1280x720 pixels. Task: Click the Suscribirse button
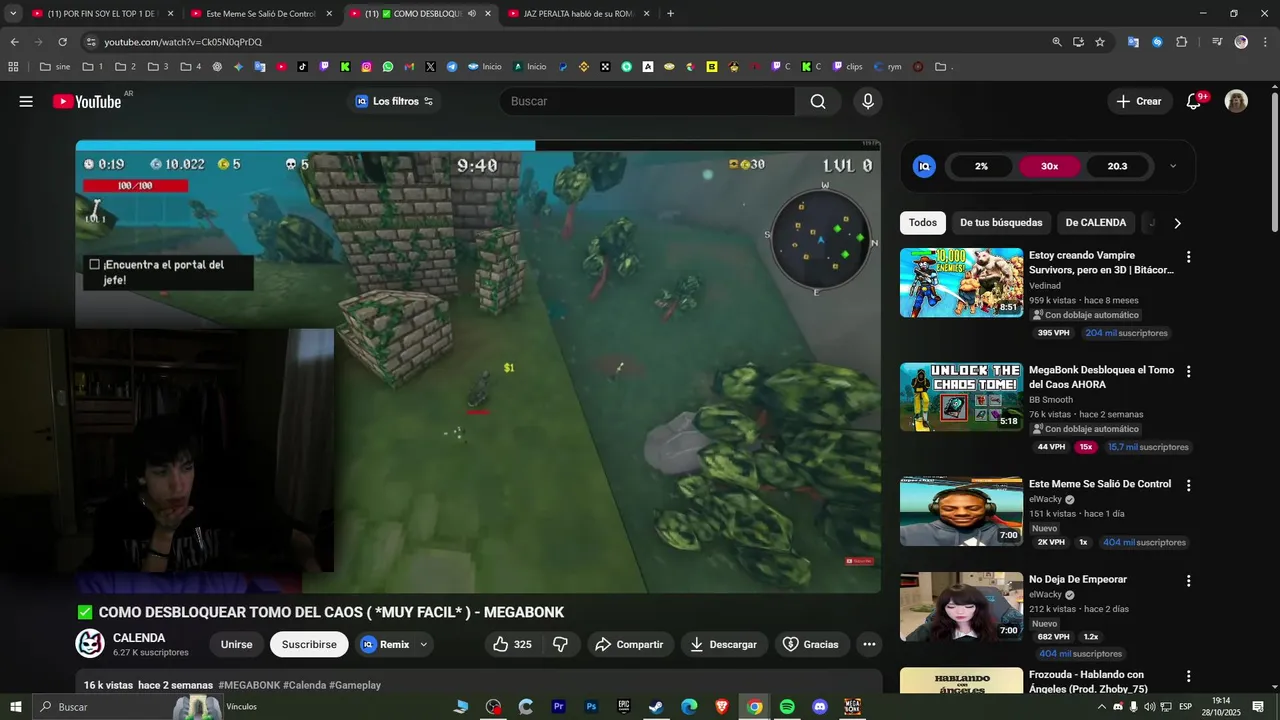[309, 644]
